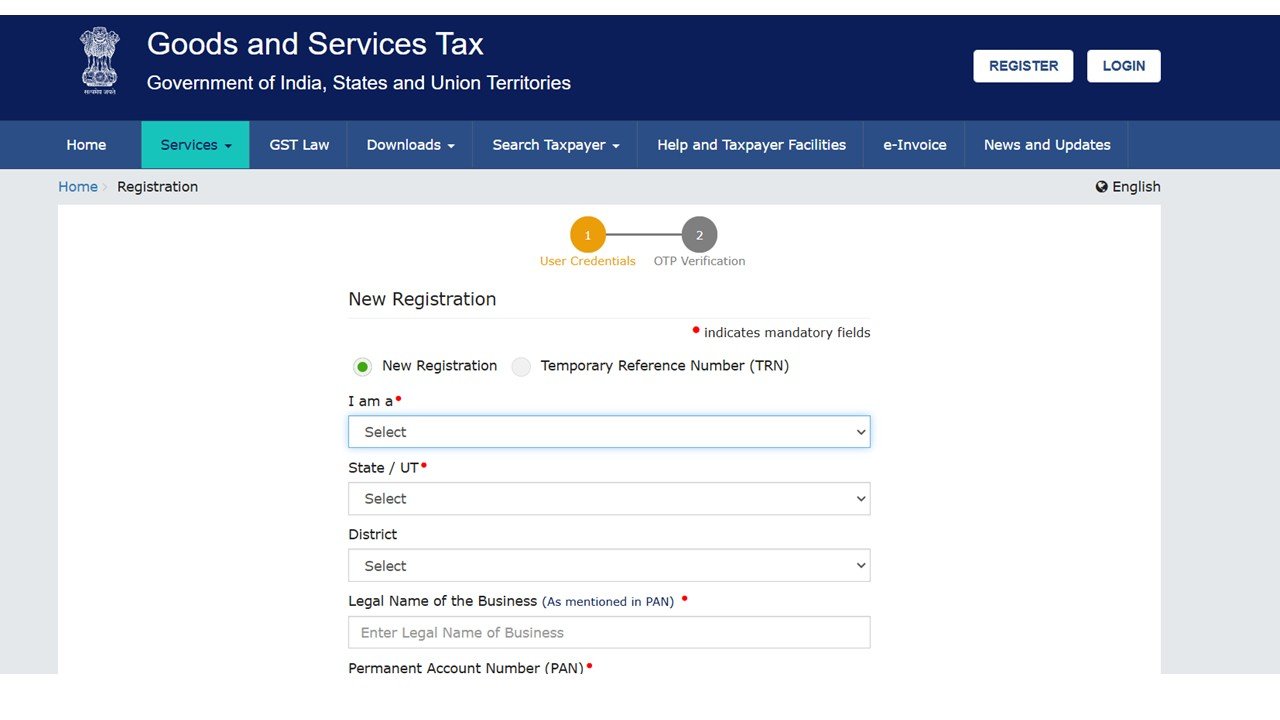Open Help and Taxpayer Facilities
The image size is (1280, 720).
(751, 145)
